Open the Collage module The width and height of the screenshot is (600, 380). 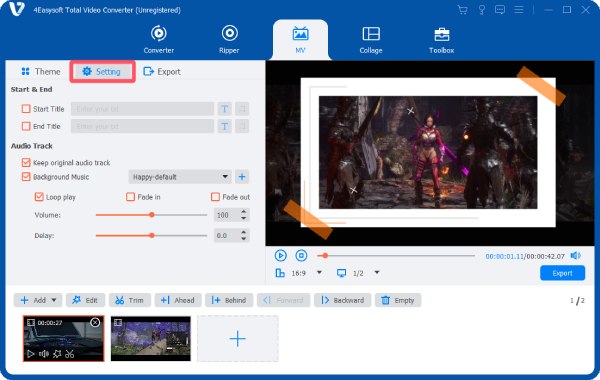pyautogui.click(x=371, y=39)
